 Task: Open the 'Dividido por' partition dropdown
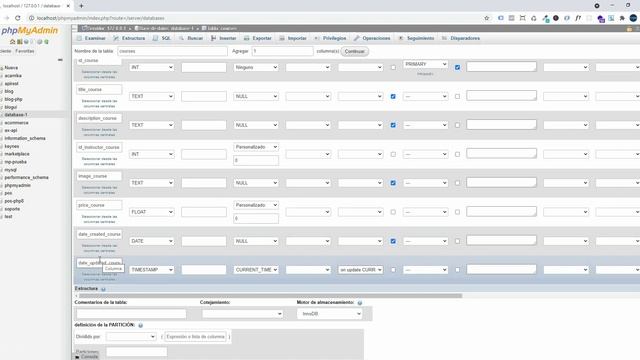(x=131, y=337)
